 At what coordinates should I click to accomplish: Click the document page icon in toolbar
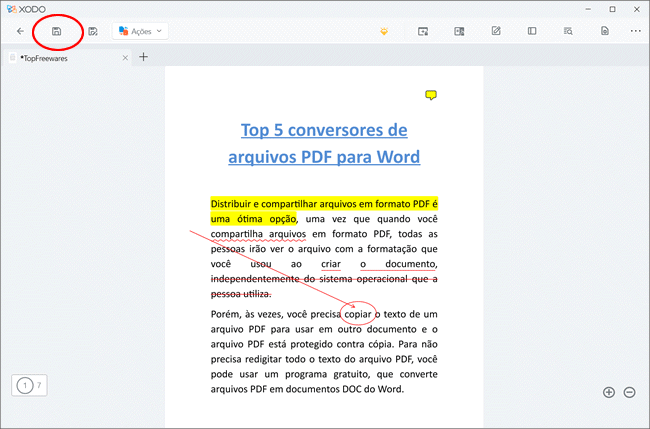tap(605, 31)
